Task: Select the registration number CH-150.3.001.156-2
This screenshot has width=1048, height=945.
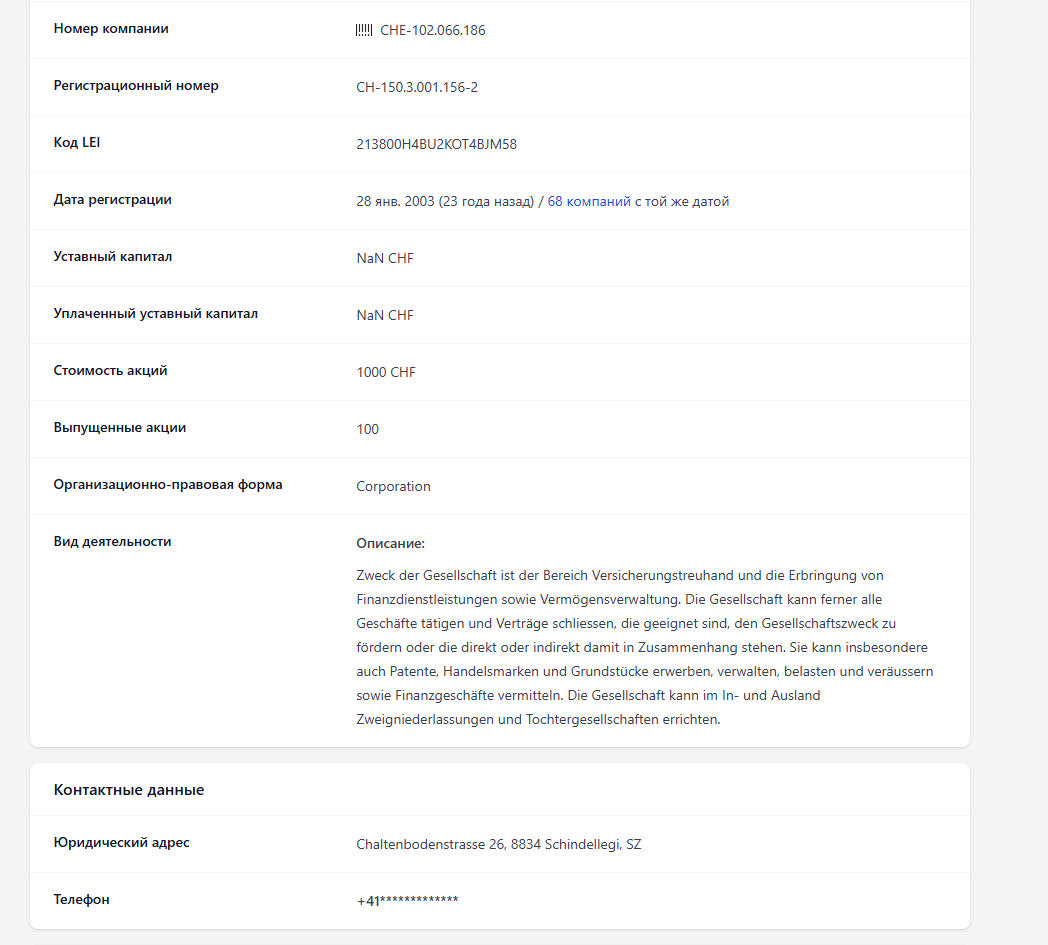Action: pos(417,87)
